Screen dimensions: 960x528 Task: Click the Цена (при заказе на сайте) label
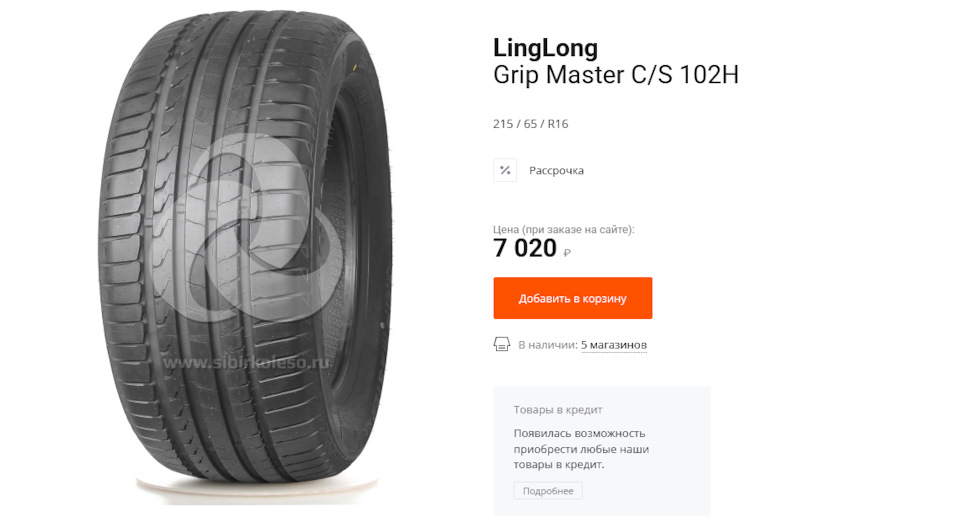(x=564, y=230)
